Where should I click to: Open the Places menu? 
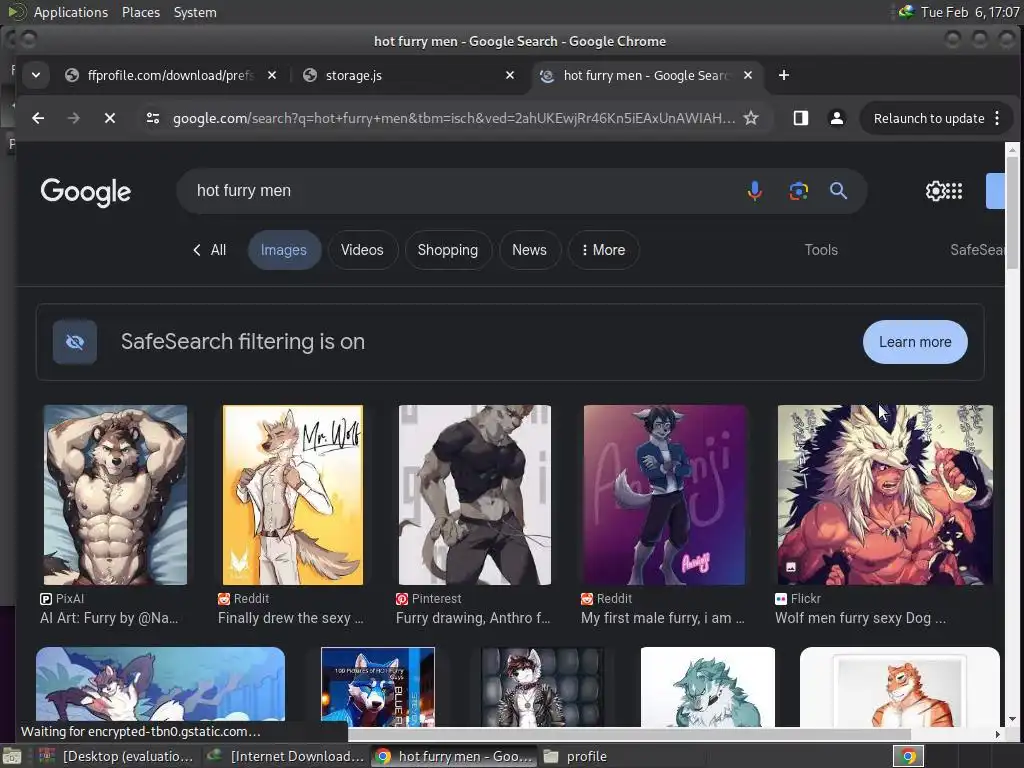(x=141, y=12)
